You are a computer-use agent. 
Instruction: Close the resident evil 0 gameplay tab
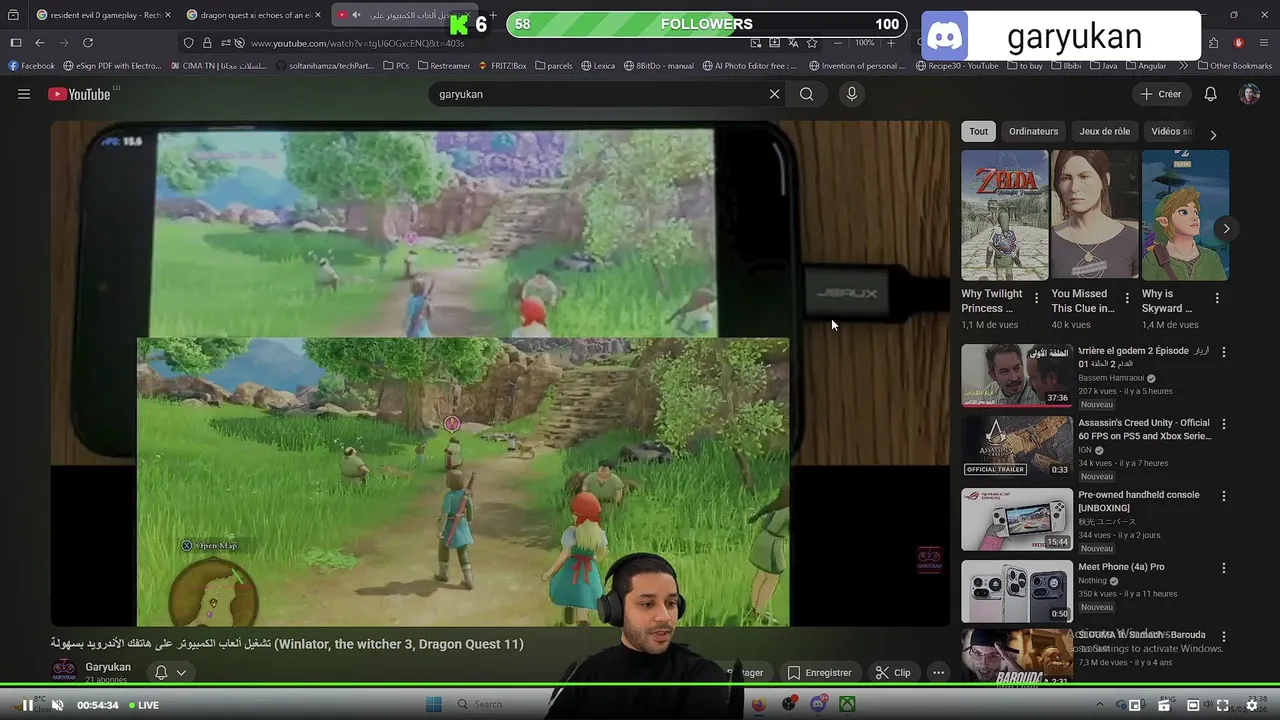point(167,15)
